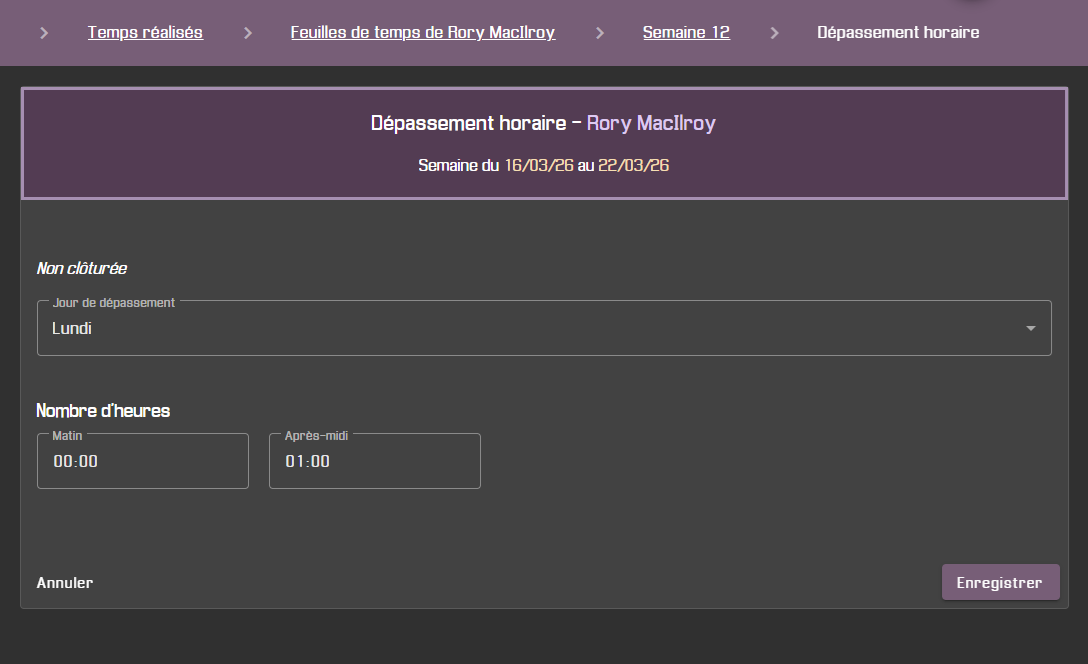Click the start date 16/03/26

coord(539,165)
